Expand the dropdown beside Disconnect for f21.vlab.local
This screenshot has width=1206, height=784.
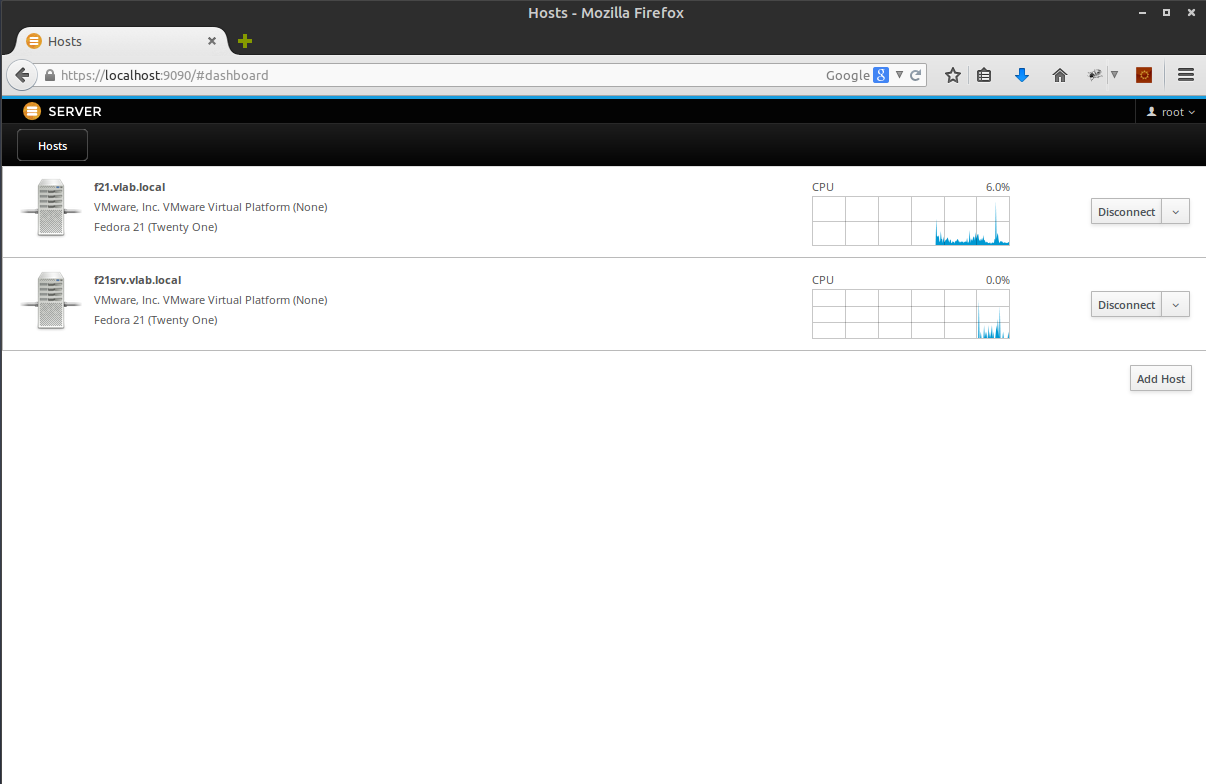coord(1176,212)
